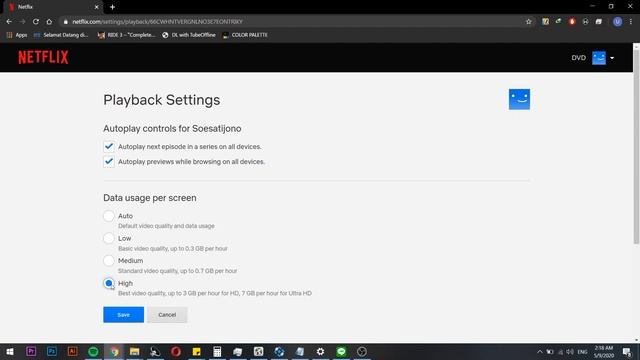Launch Adobe Illustrator from taskbar
640x360 pixels.
73,351
